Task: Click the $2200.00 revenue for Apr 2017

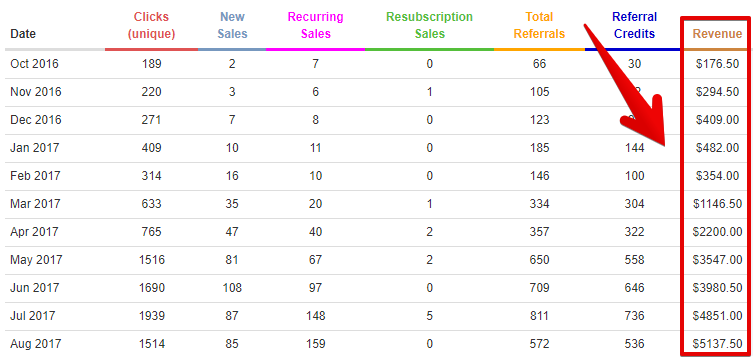Action: click(x=717, y=232)
